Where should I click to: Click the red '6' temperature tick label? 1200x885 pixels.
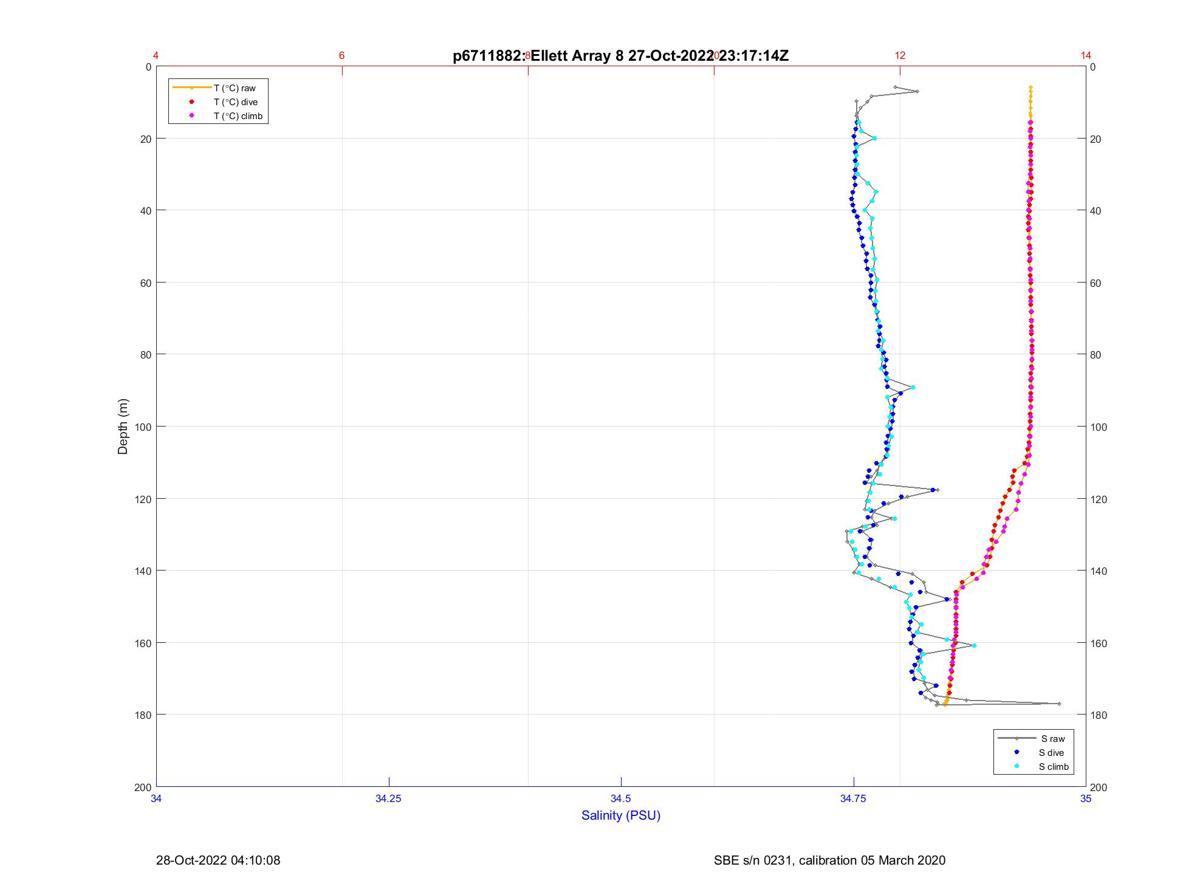(x=342, y=55)
